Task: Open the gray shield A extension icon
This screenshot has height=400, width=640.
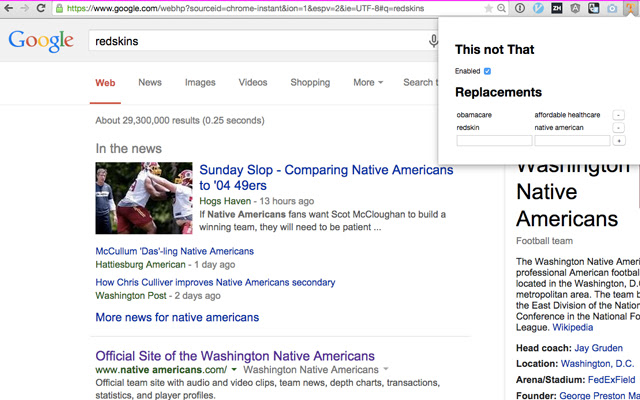Action: (x=575, y=8)
